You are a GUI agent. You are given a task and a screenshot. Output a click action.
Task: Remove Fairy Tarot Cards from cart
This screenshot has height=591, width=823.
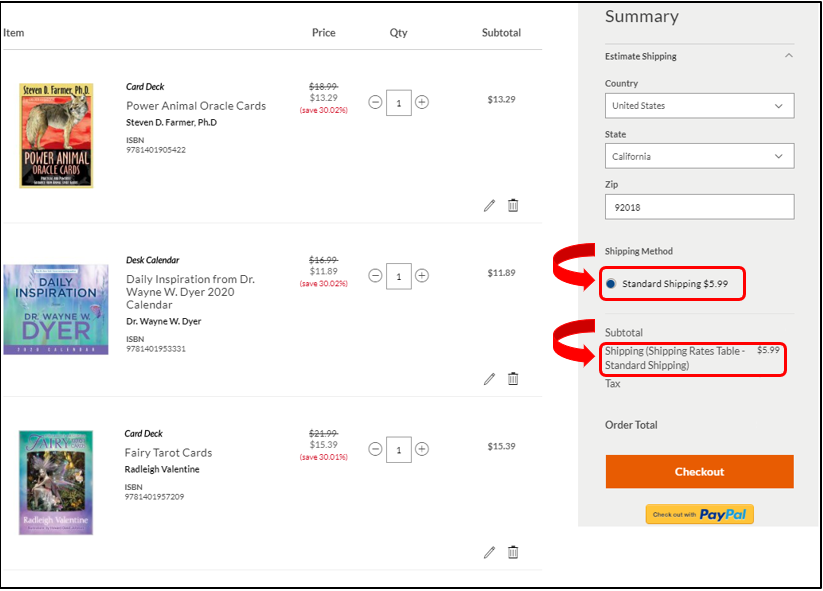tap(513, 552)
